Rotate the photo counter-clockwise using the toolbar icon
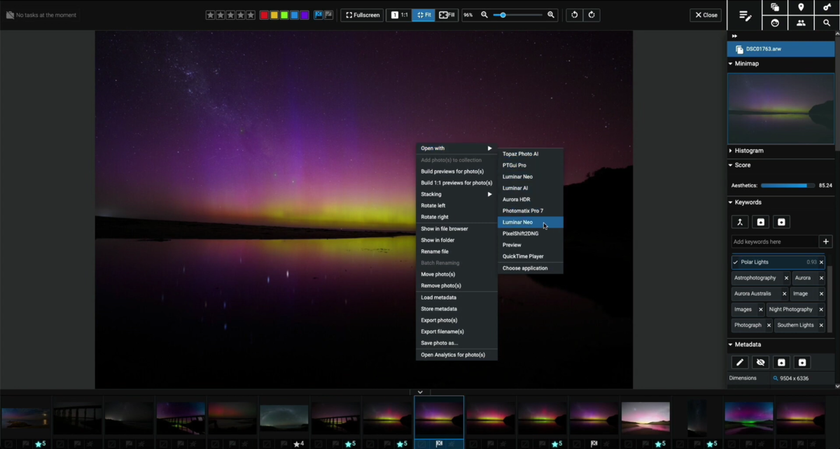Viewport: 840px width, 449px height. coord(574,15)
